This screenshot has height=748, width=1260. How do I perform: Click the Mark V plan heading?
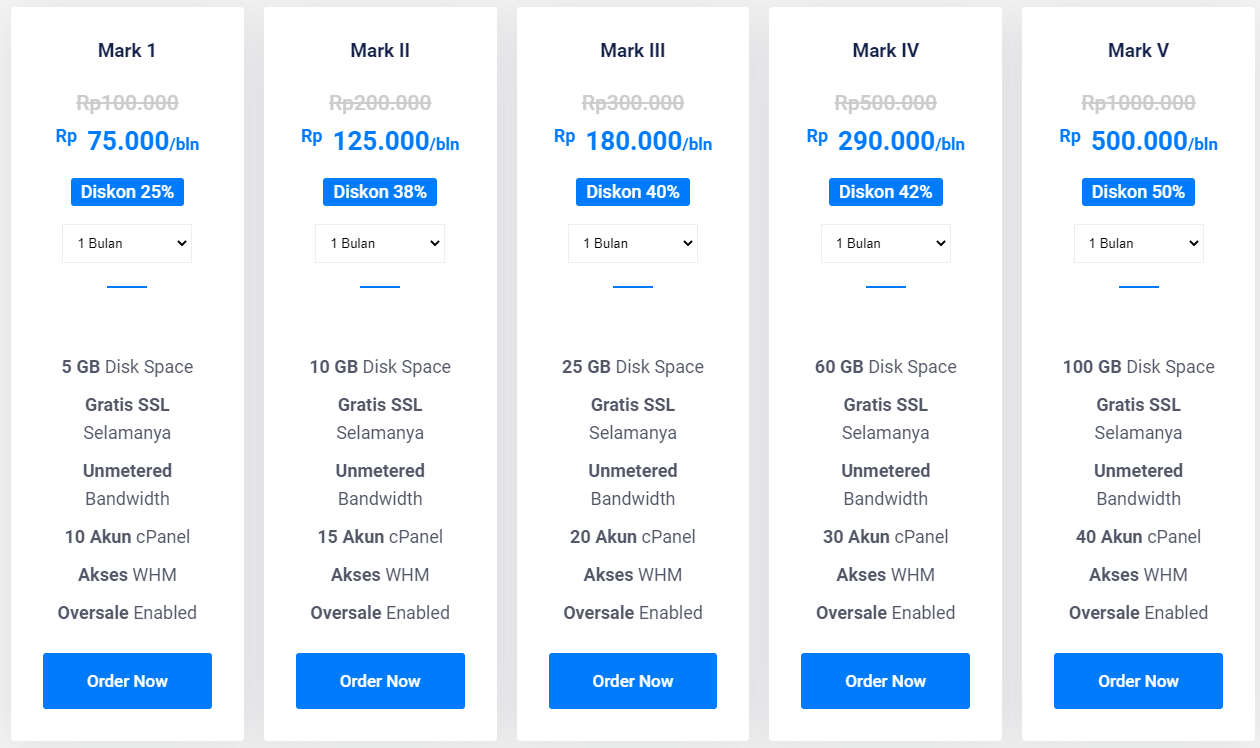coord(1138,51)
